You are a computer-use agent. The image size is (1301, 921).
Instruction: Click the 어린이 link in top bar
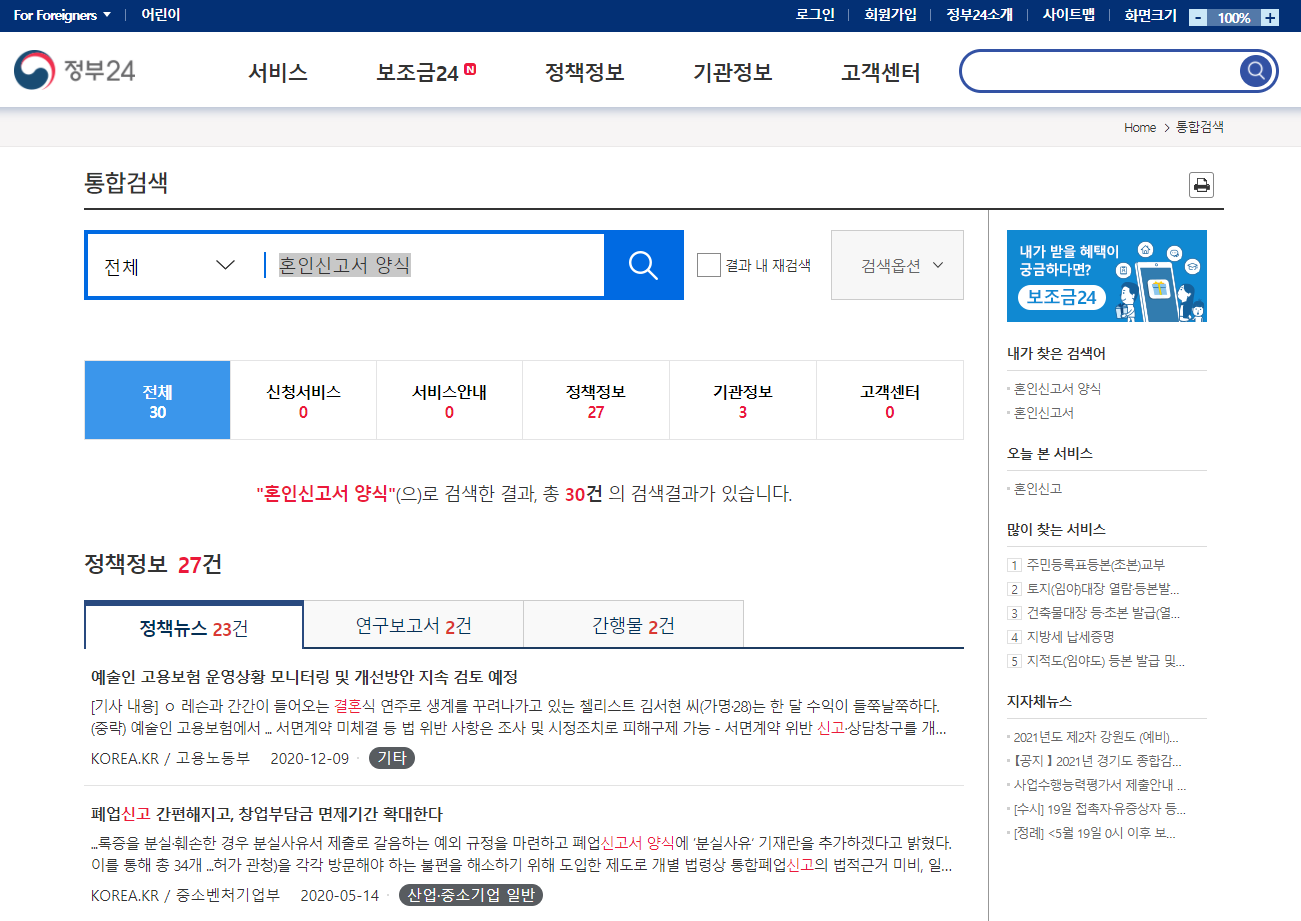pyautogui.click(x=161, y=15)
